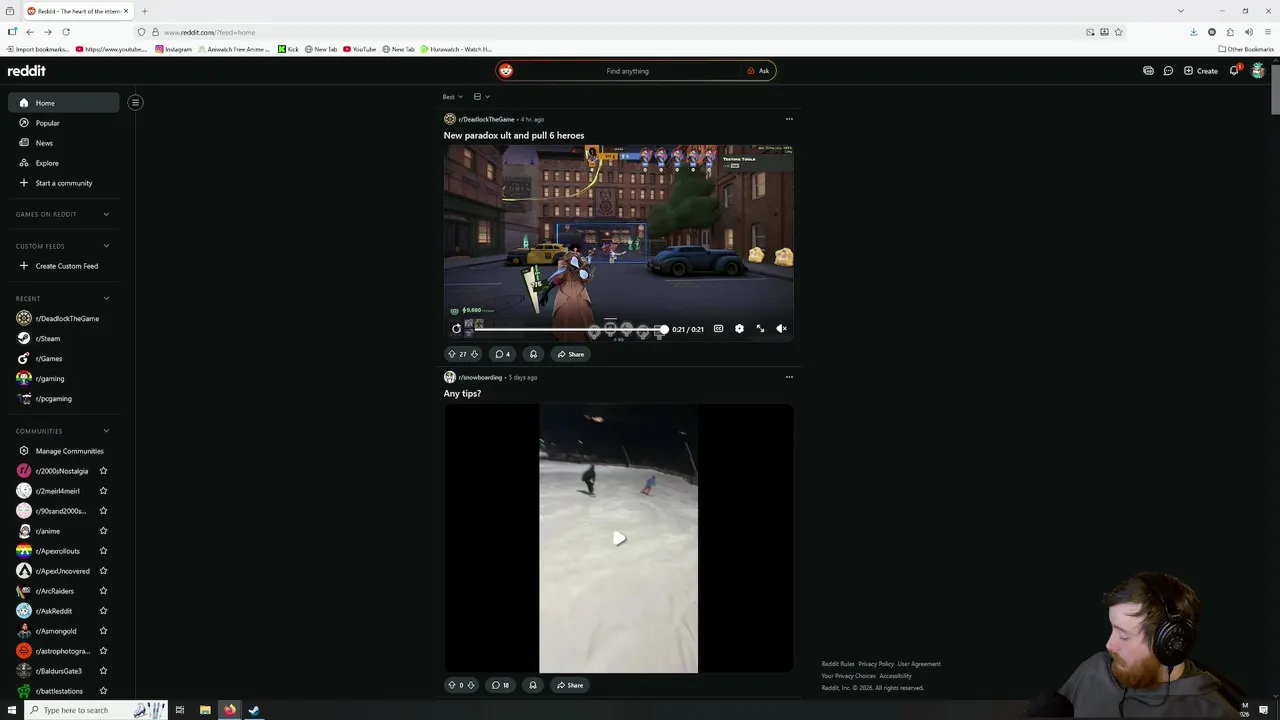1280x720 pixels.
Task: Open Popular in the sidebar
Action: pos(64,123)
